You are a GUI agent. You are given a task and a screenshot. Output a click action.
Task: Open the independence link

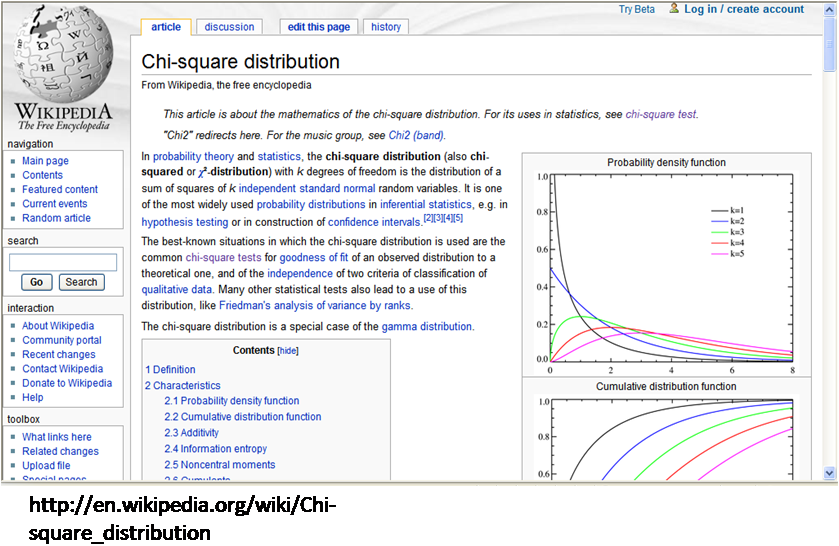tap(300, 274)
